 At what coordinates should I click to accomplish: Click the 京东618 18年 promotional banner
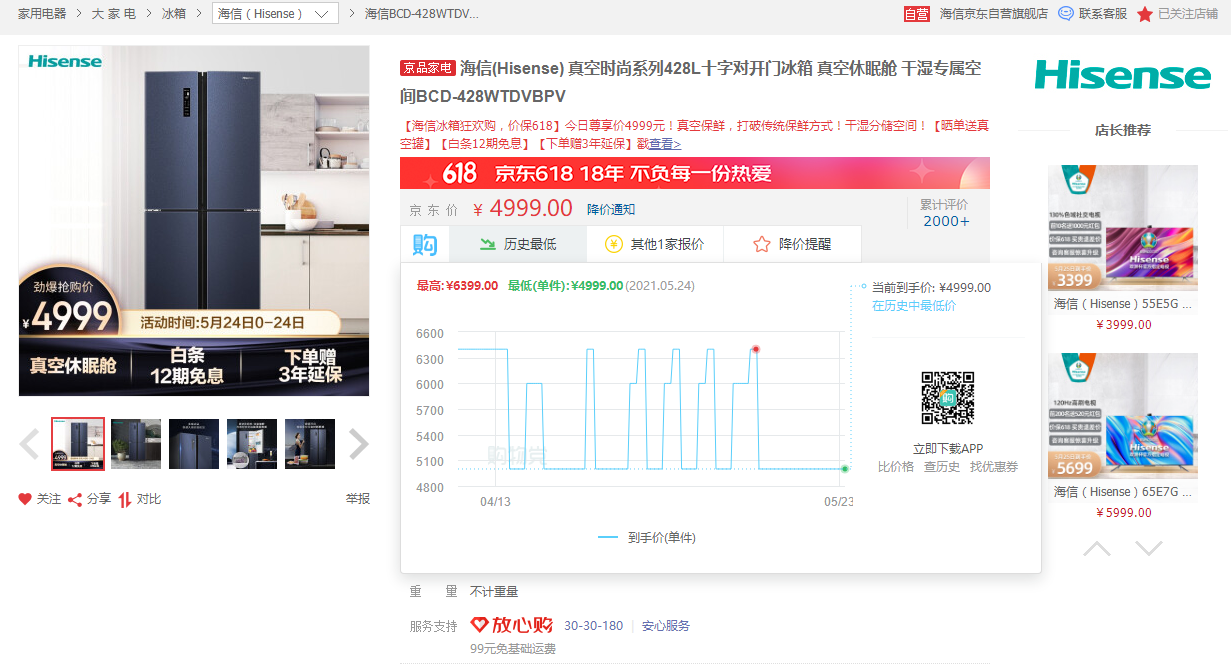pos(695,173)
